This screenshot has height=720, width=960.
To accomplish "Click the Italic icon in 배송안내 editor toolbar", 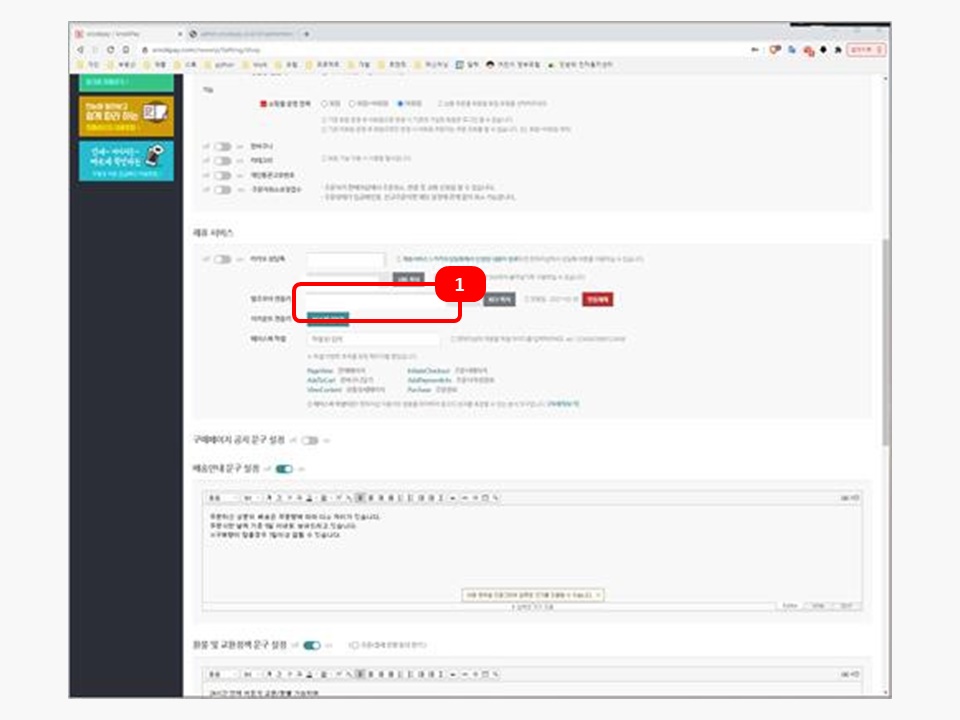I will coord(279,497).
